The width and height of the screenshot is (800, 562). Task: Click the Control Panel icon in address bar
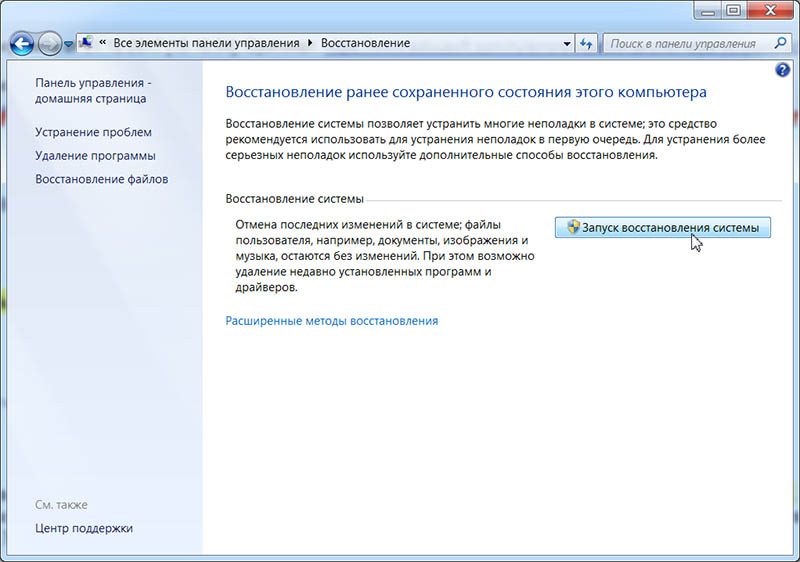87,44
